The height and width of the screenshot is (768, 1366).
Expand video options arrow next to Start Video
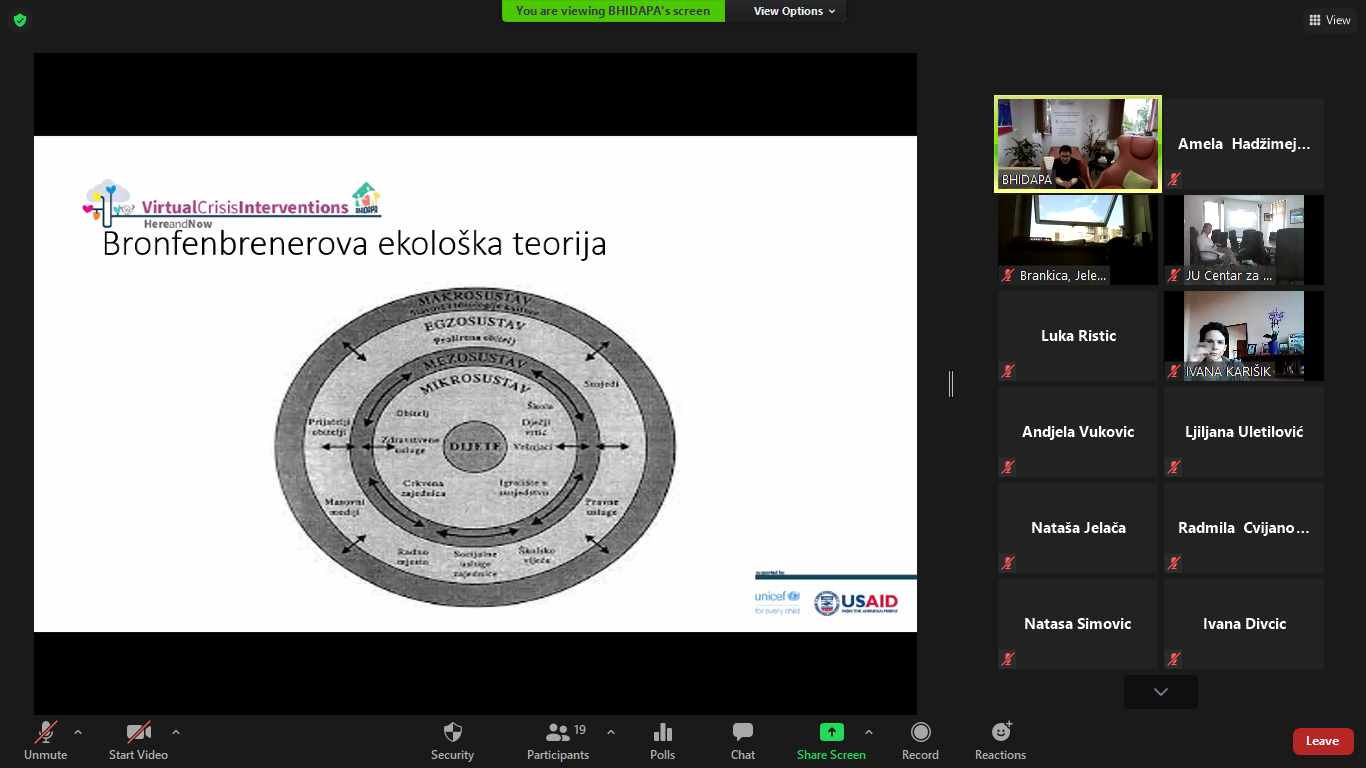(176, 732)
